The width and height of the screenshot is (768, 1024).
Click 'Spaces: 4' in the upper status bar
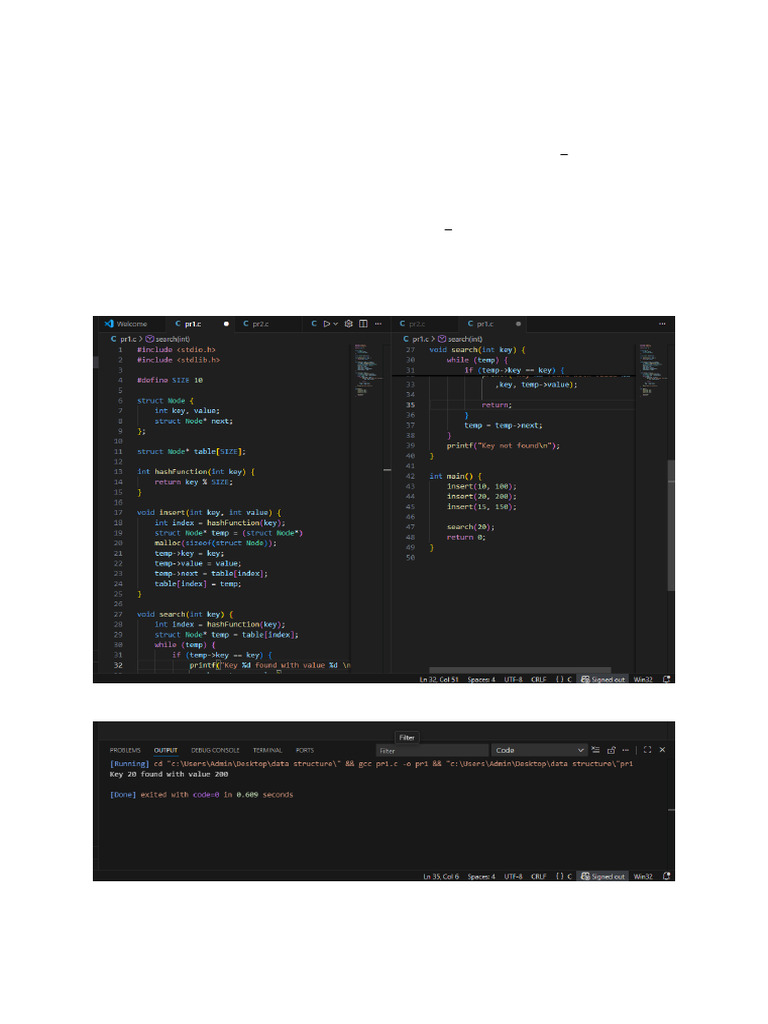coord(481,679)
